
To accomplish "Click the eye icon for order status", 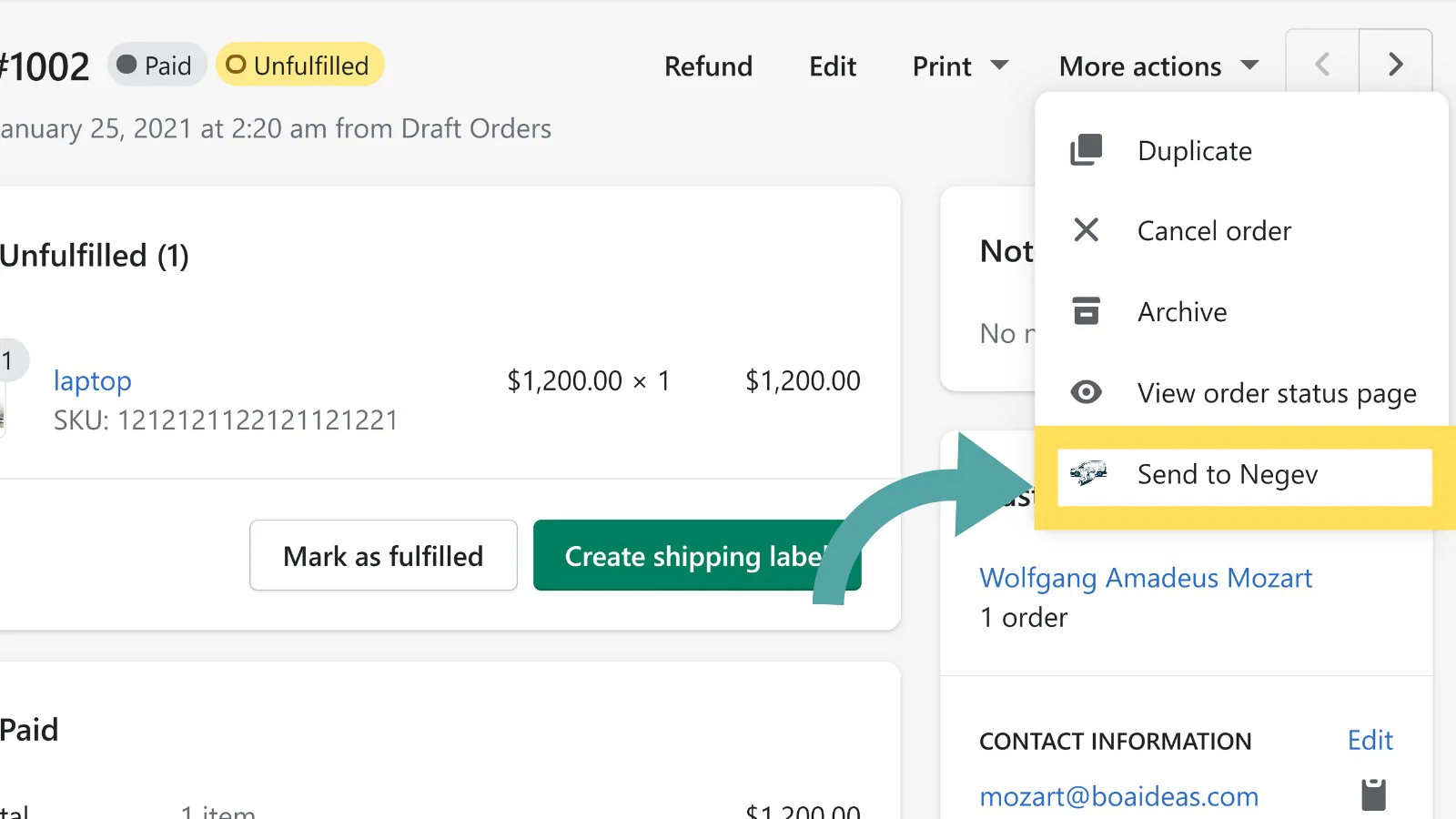I will (1086, 392).
